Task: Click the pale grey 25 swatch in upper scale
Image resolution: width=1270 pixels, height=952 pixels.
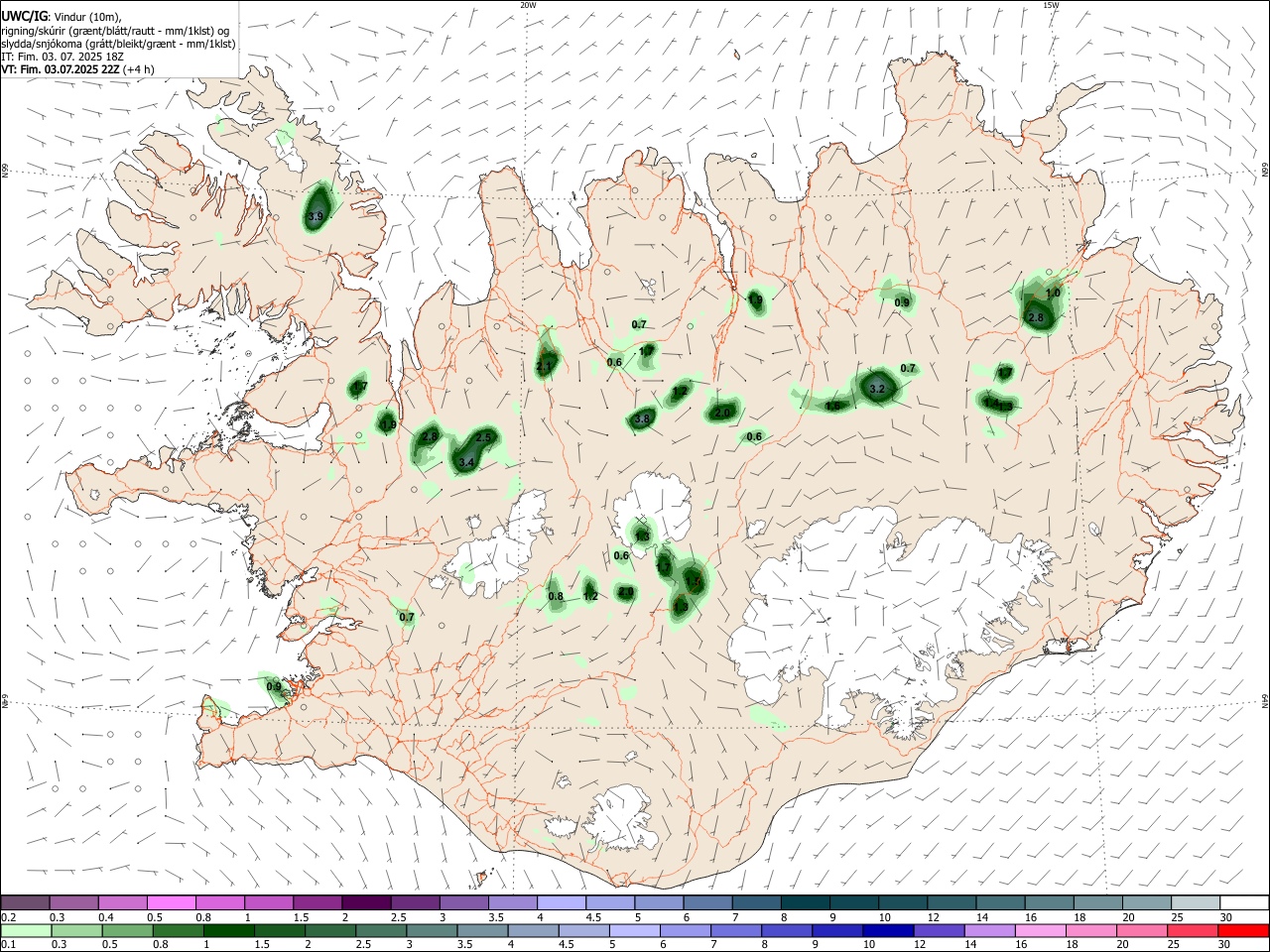Action: [1195, 902]
